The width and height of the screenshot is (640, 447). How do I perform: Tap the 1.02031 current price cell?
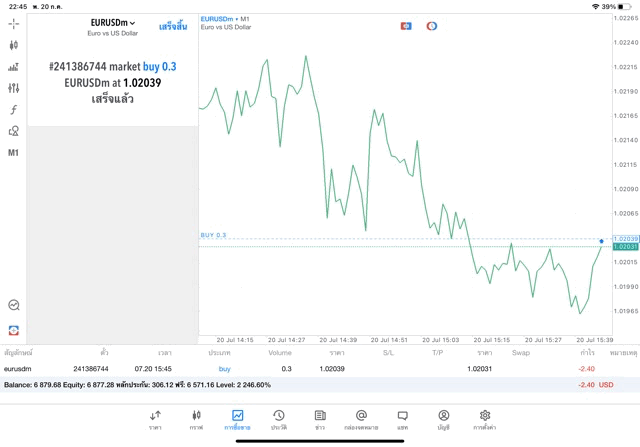pos(479,369)
